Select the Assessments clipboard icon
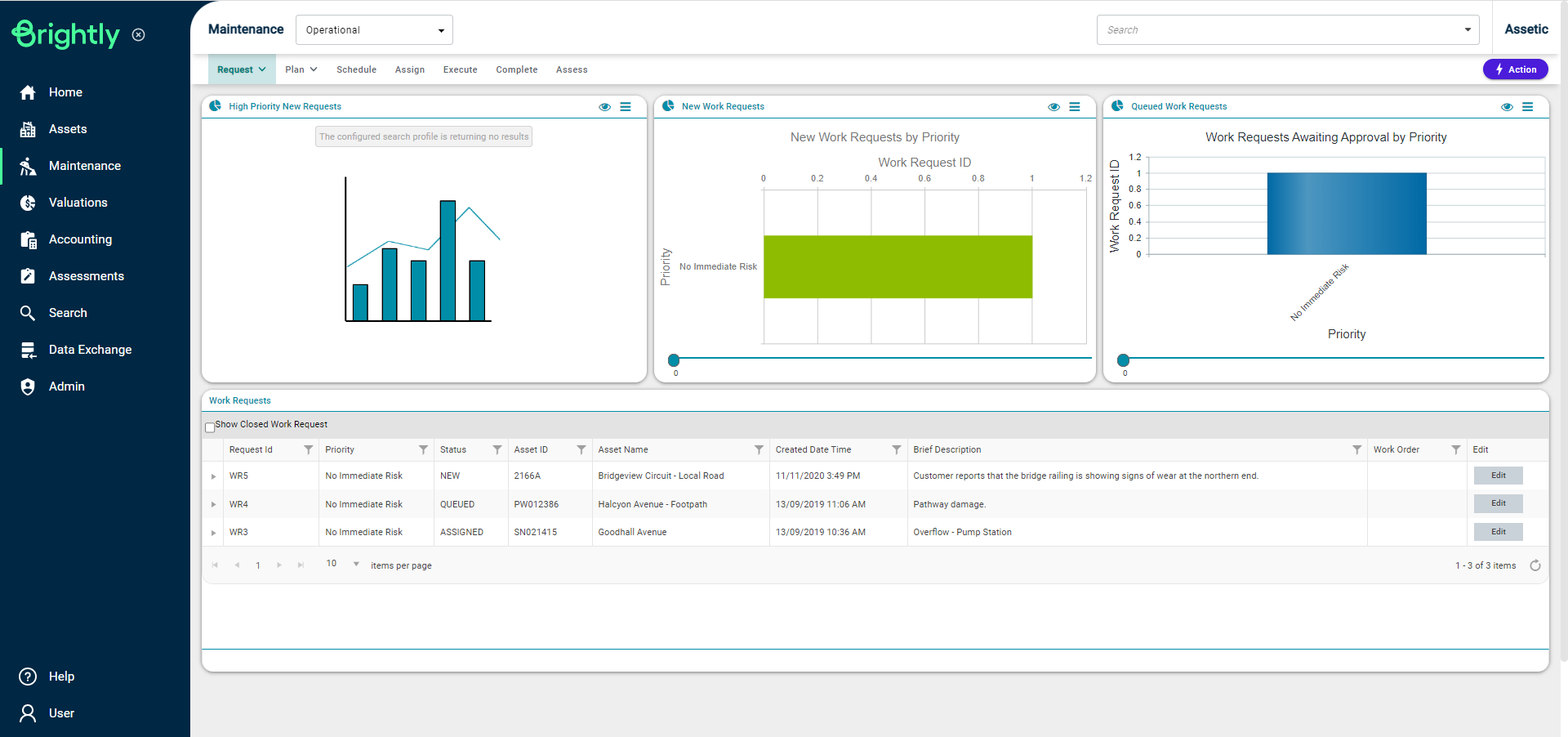1568x737 pixels. 28,276
